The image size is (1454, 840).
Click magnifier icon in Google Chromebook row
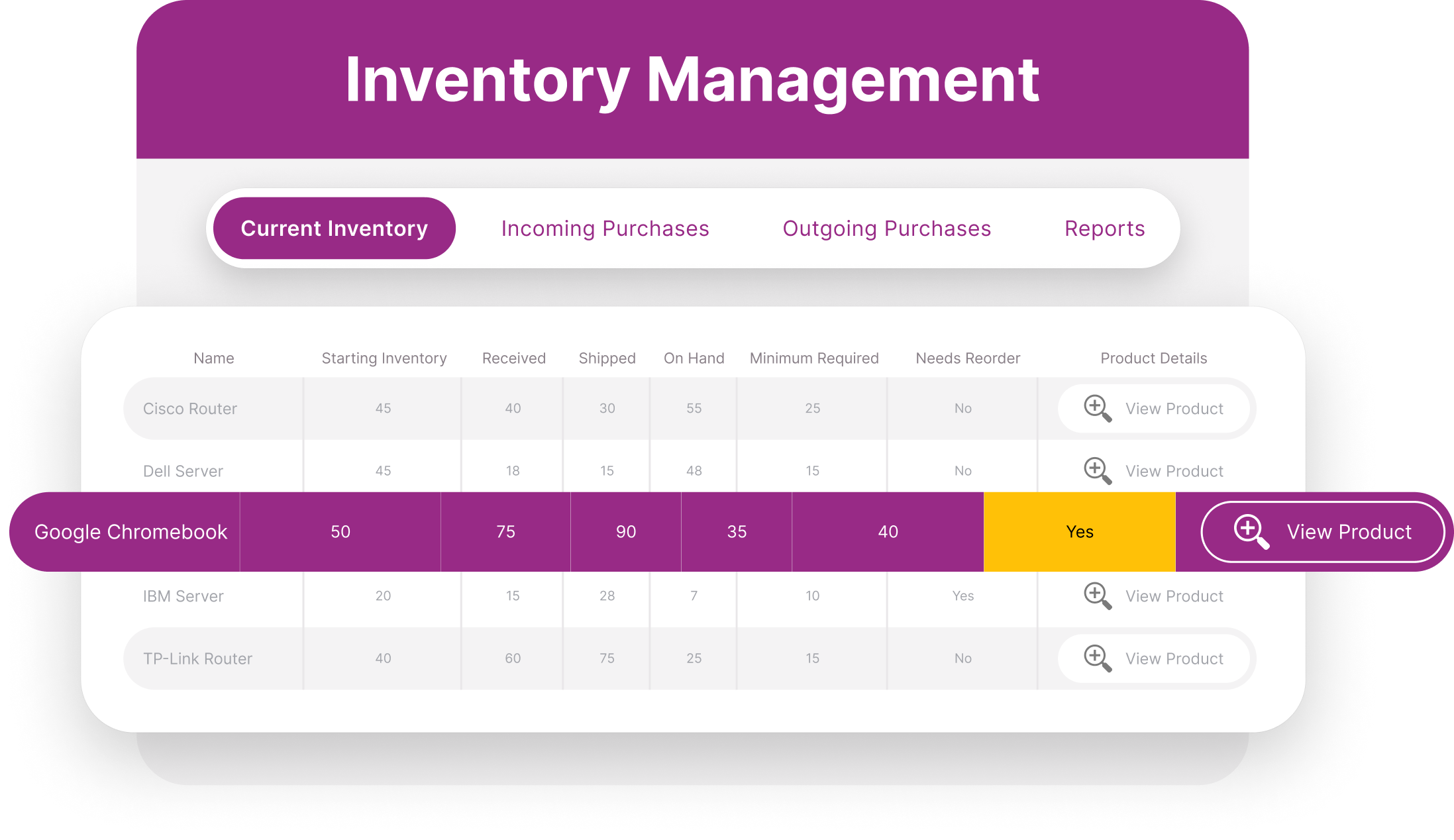(x=1251, y=531)
